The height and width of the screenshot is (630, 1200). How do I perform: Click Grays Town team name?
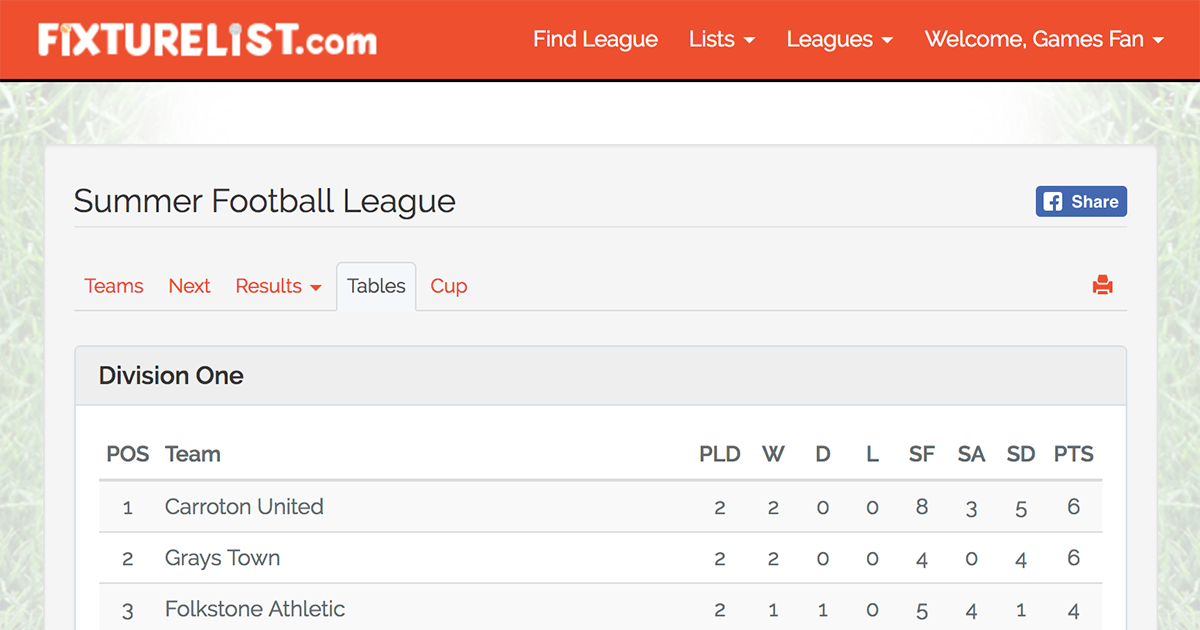(222, 558)
